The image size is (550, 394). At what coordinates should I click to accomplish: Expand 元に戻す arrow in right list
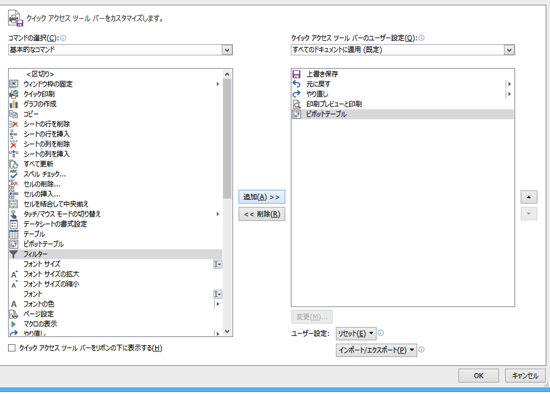pos(509,84)
